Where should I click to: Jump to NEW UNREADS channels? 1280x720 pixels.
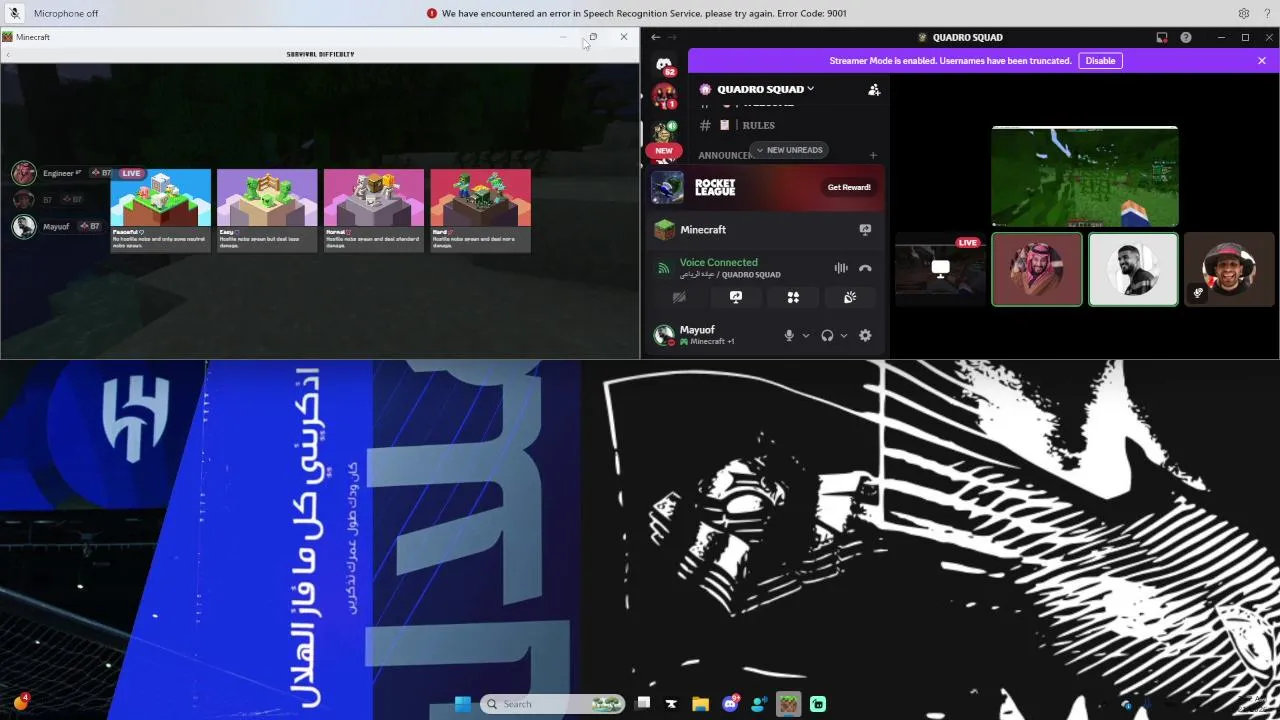coord(789,150)
